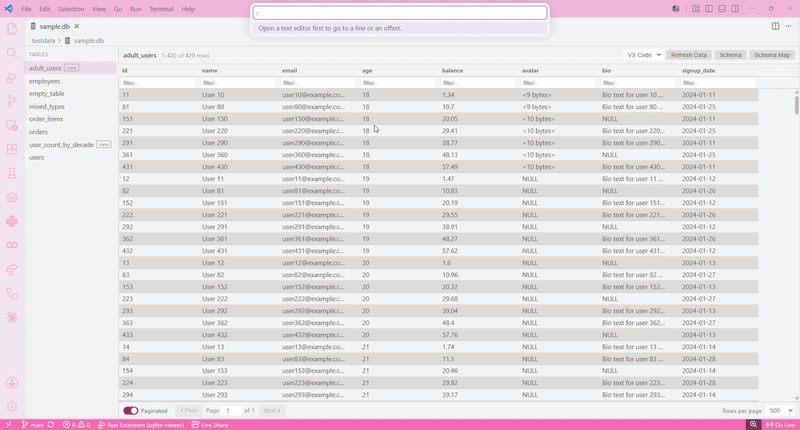Screen dimensions: 800x430
Task: Open the Selection menu
Action: click(71, 9)
